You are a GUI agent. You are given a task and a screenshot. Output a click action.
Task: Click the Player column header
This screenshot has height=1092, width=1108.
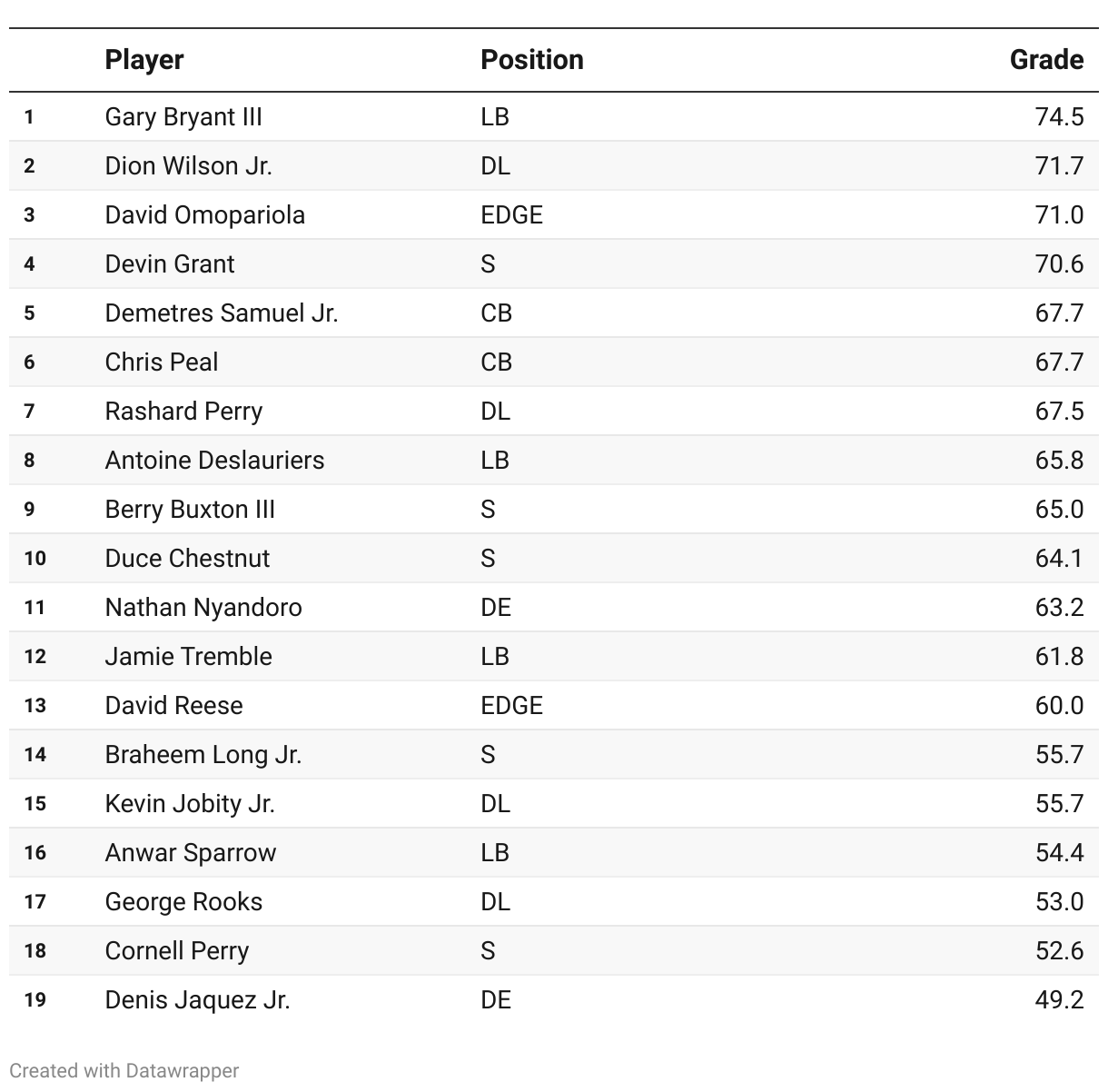tap(144, 60)
